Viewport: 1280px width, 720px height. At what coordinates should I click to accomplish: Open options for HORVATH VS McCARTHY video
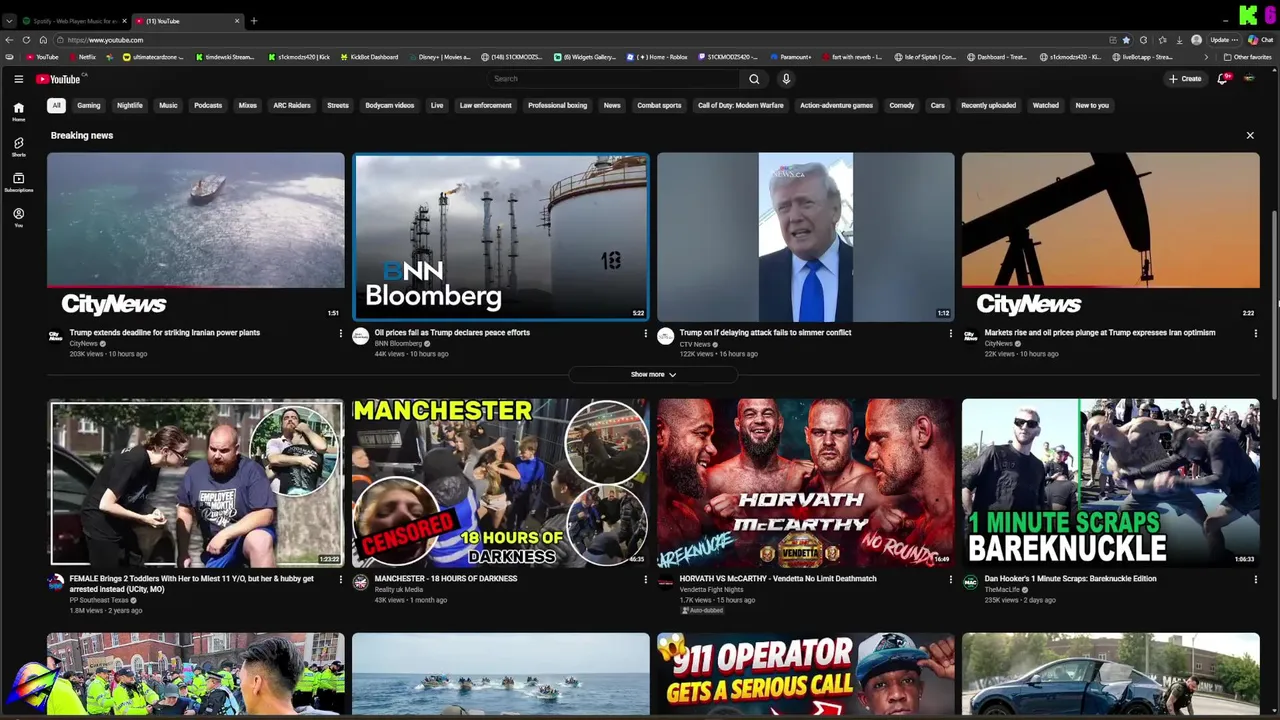[950, 579]
